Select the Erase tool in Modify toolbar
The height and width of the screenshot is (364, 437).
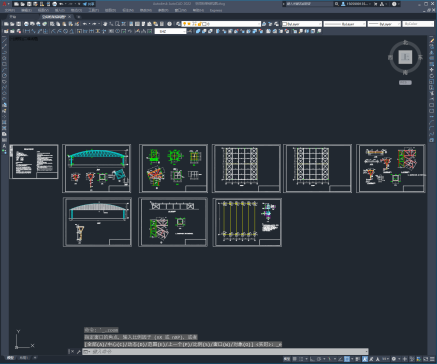pyautogui.click(x=432, y=40)
